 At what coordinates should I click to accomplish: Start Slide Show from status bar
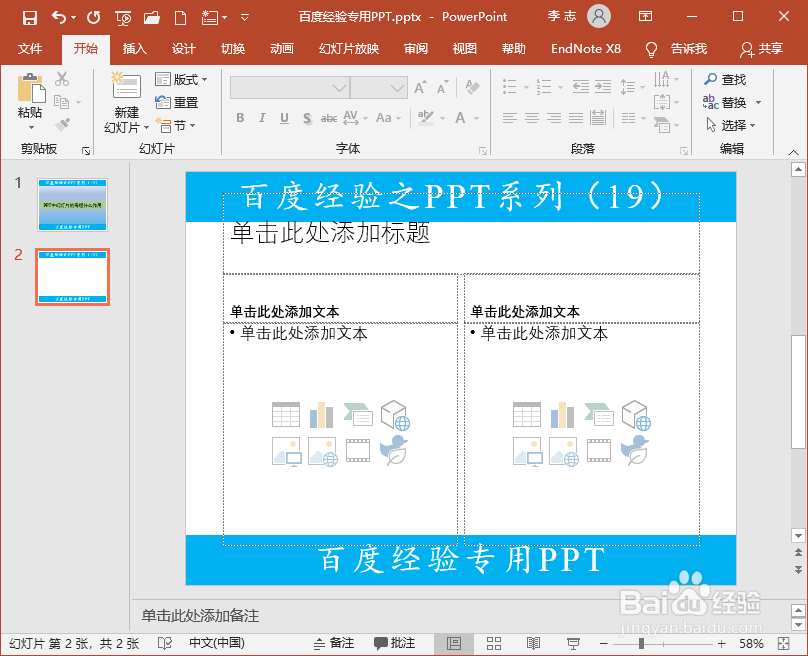(573, 643)
